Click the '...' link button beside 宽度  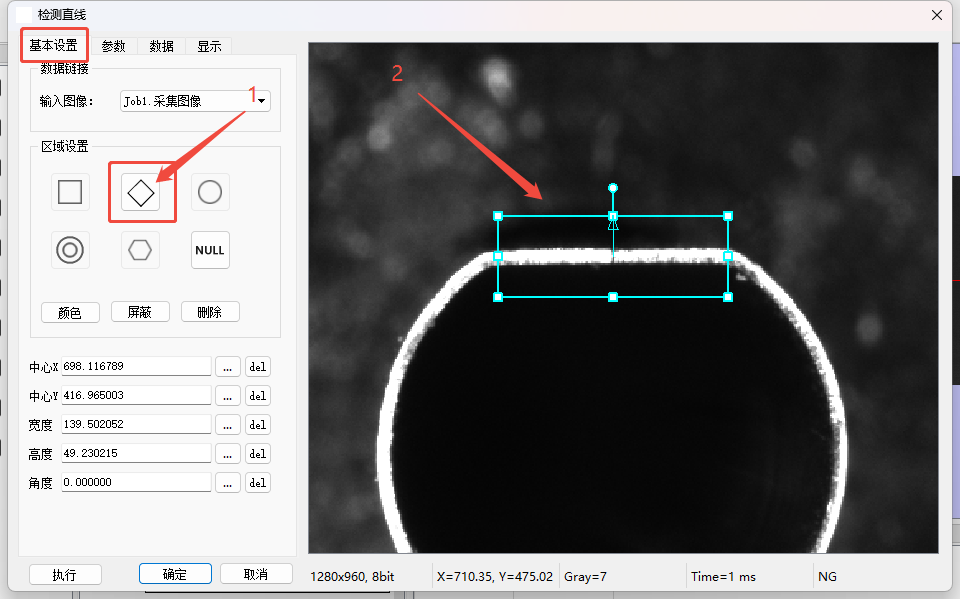(x=228, y=425)
